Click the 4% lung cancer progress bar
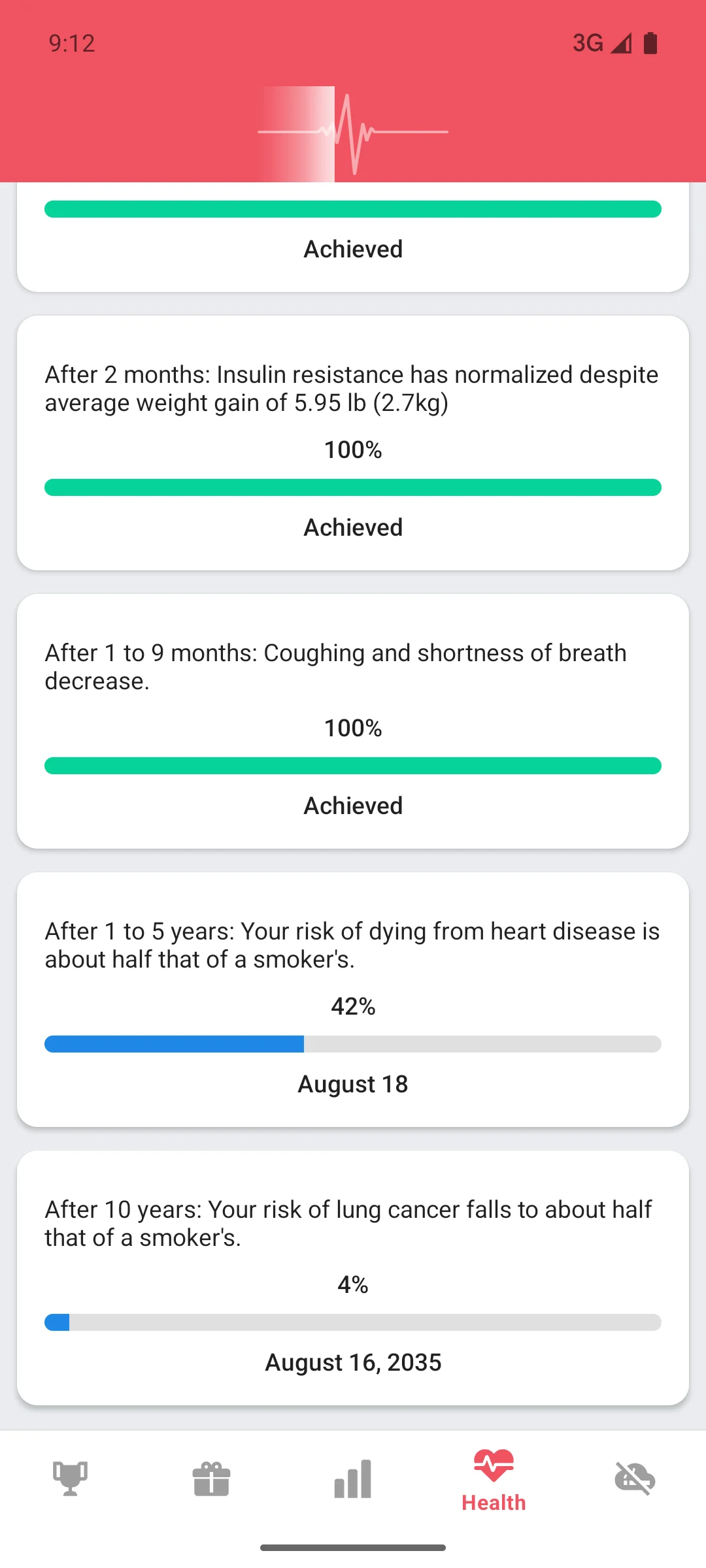 tap(353, 1322)
